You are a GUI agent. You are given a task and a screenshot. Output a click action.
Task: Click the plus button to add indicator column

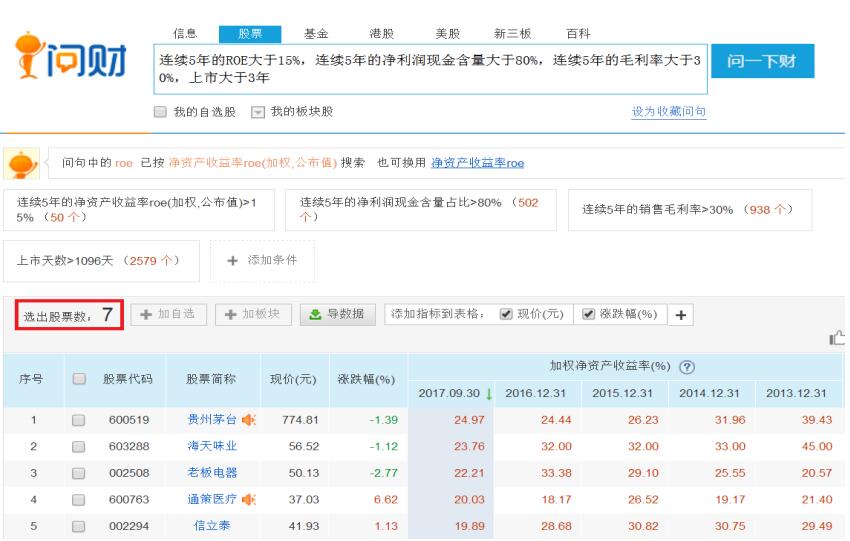coord(681,315)
